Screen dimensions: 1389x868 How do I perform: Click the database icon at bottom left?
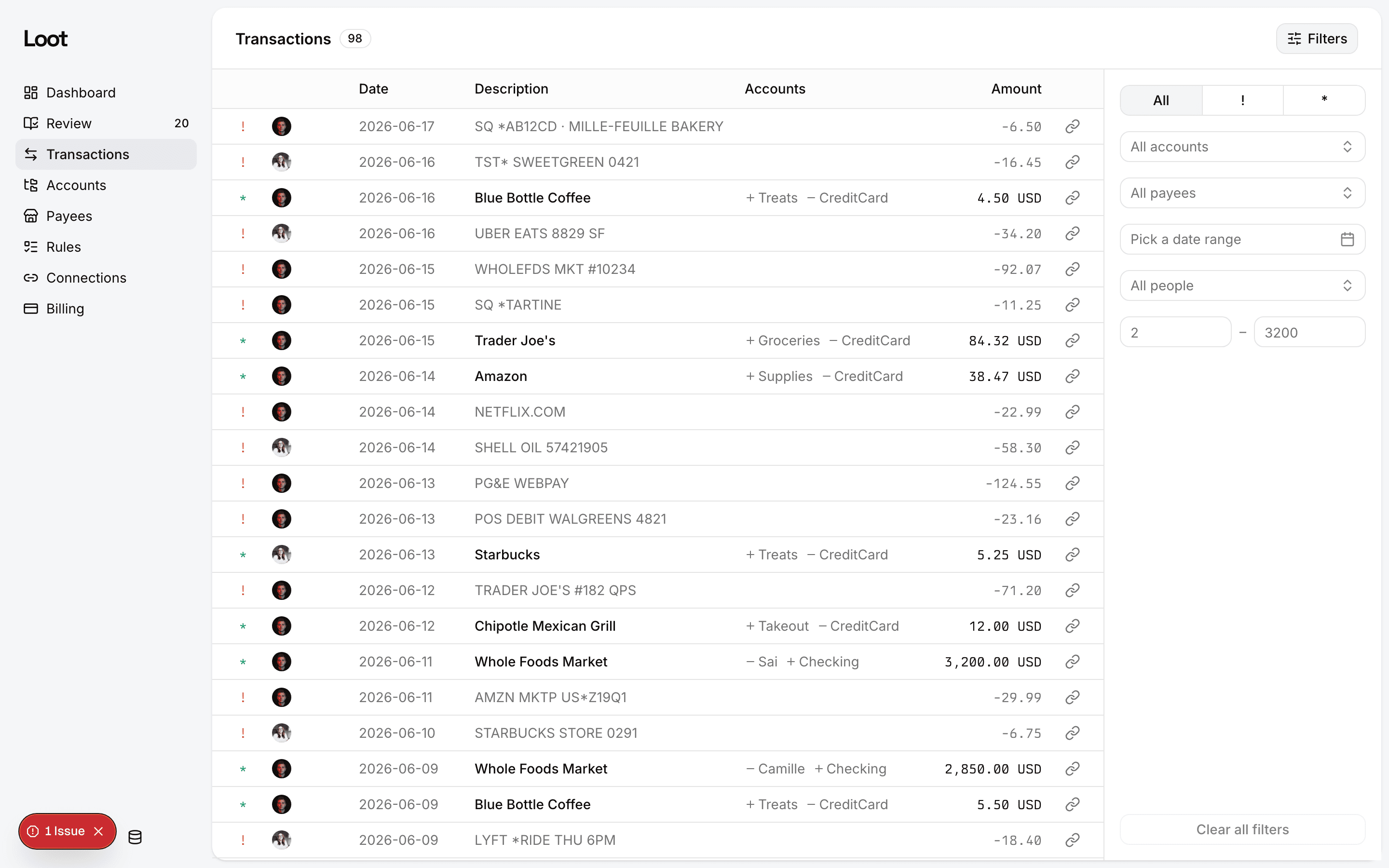coord(135,838)
